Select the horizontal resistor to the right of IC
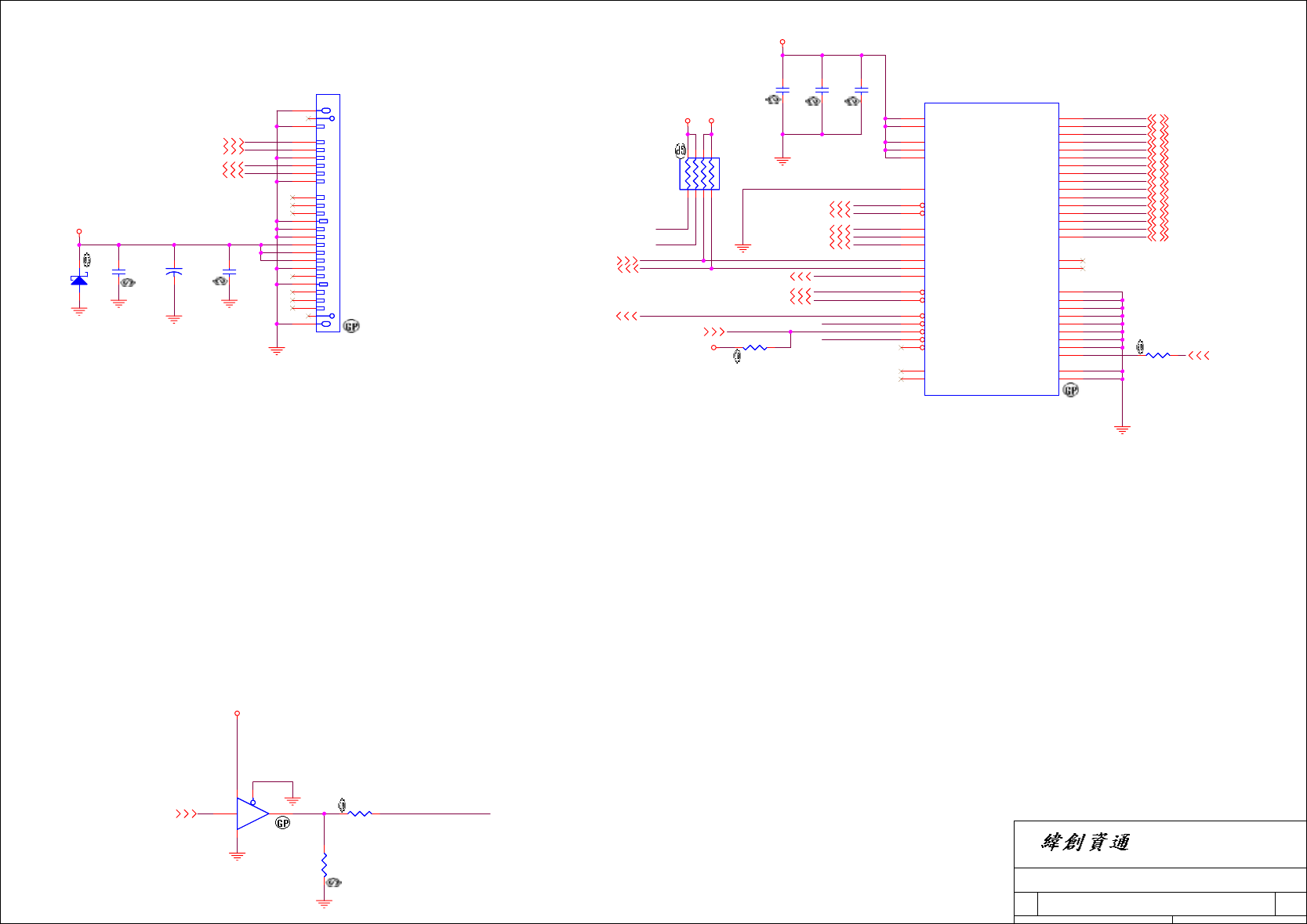1307x924 pixels. pyautogui.click(x=1158, y=356)
